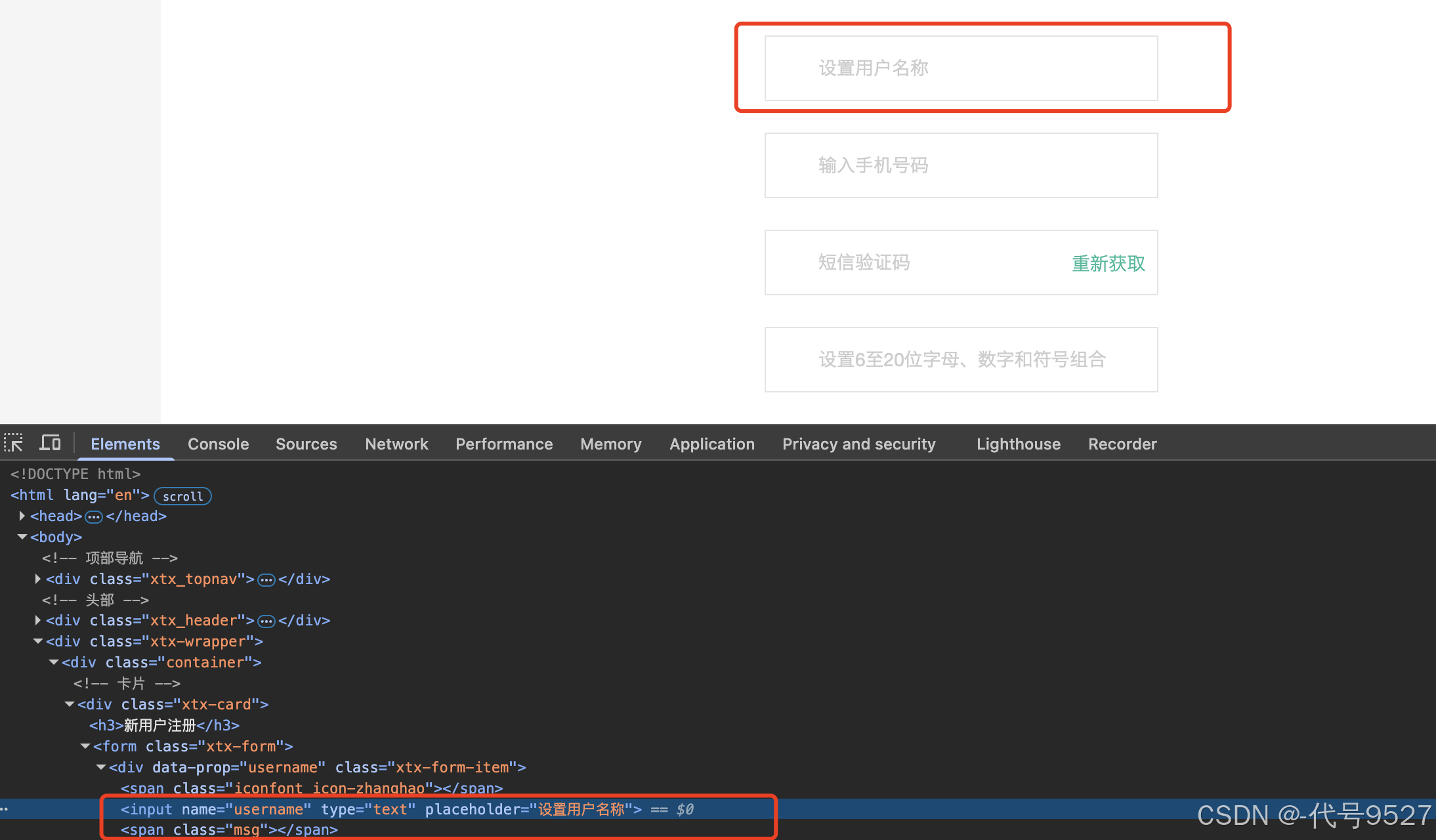Toggle the device toolbar icon
The width and height of the screenshot is (1436, 840).
(50, 443)
